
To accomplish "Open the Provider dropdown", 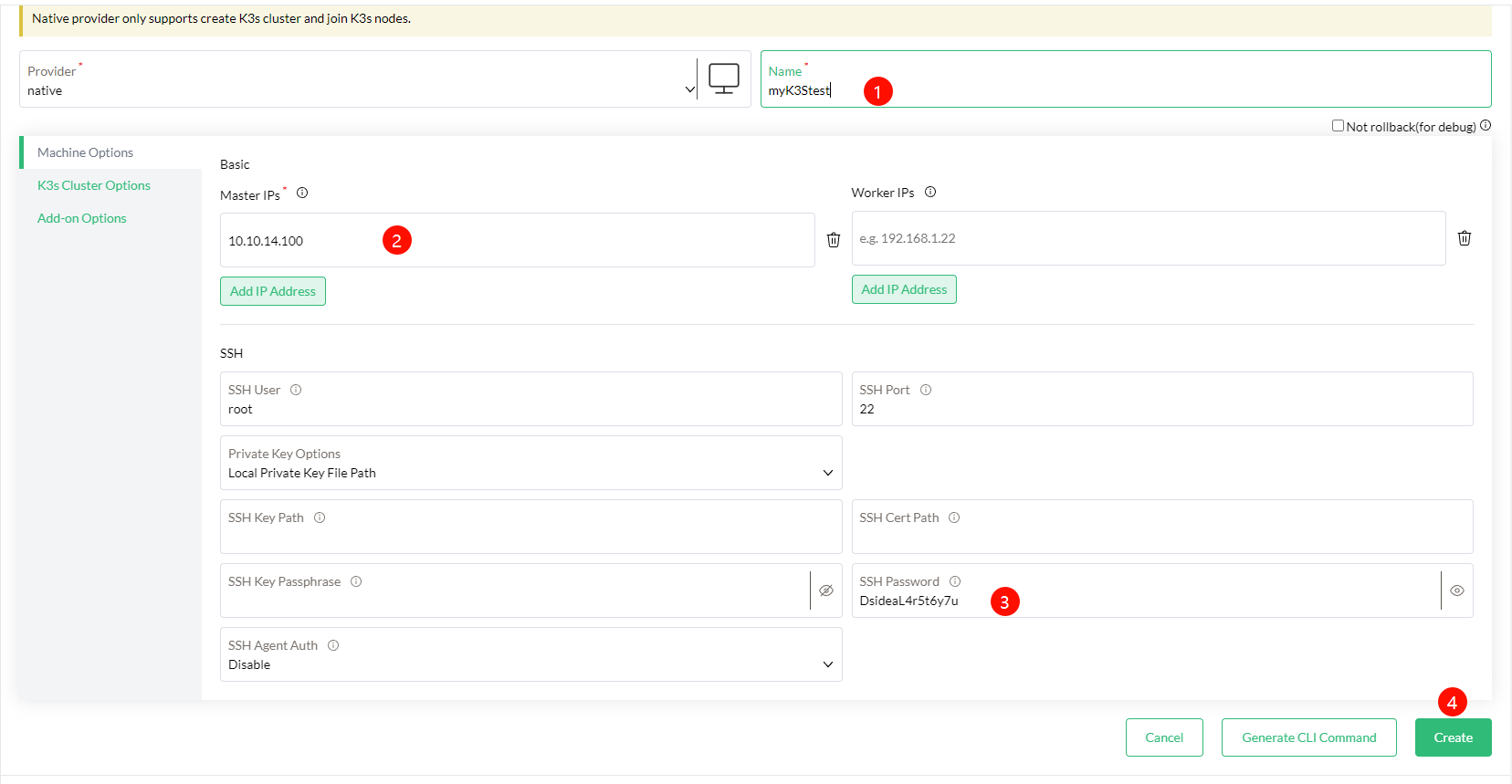I will point(358,79).
